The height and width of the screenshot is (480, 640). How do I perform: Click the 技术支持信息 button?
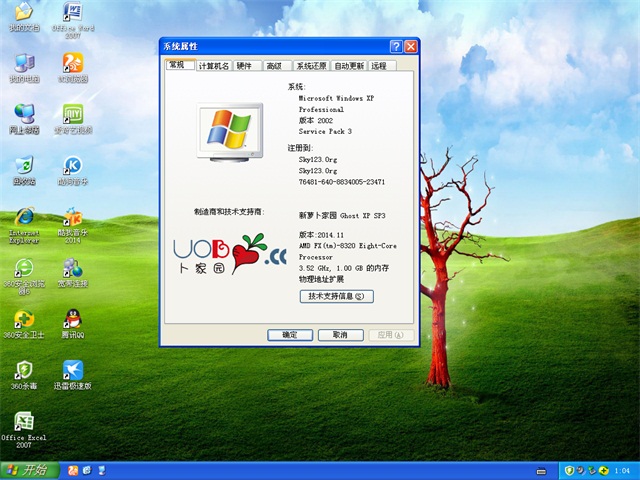336,296
